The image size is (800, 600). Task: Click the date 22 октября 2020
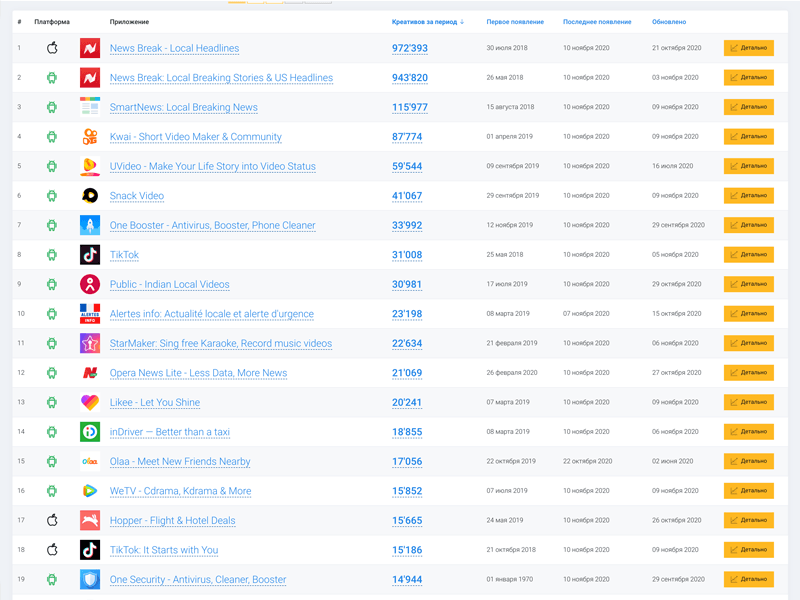coord(588,461)
